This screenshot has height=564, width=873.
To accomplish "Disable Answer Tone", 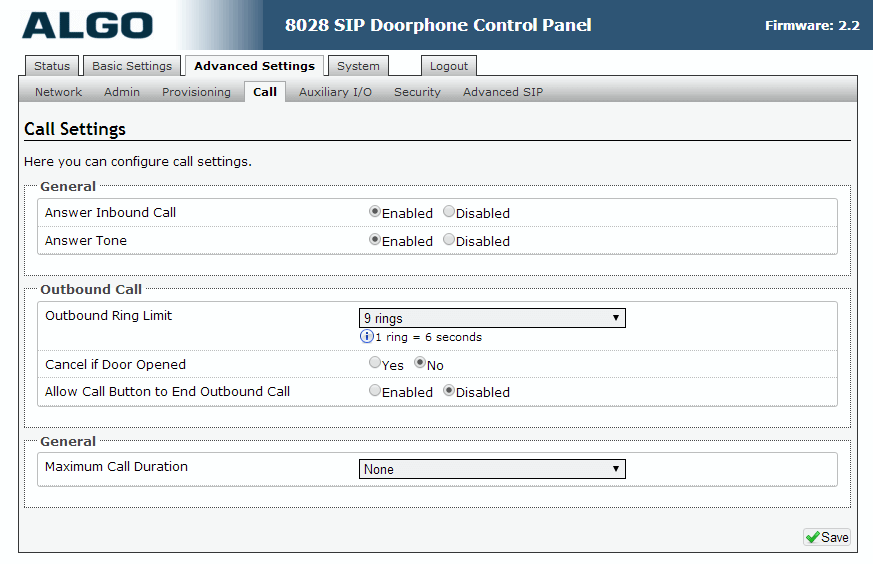I will [x=449, y=239].
